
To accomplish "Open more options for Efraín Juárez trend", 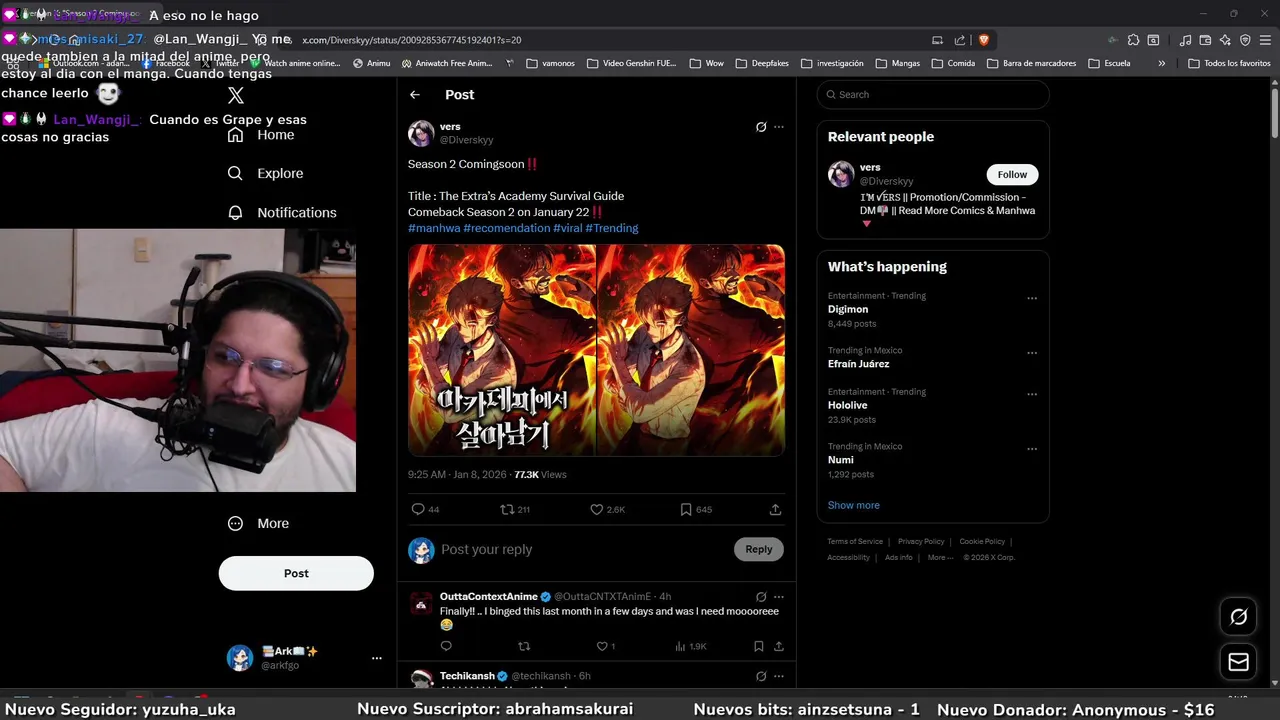I will coord(1032,353).
